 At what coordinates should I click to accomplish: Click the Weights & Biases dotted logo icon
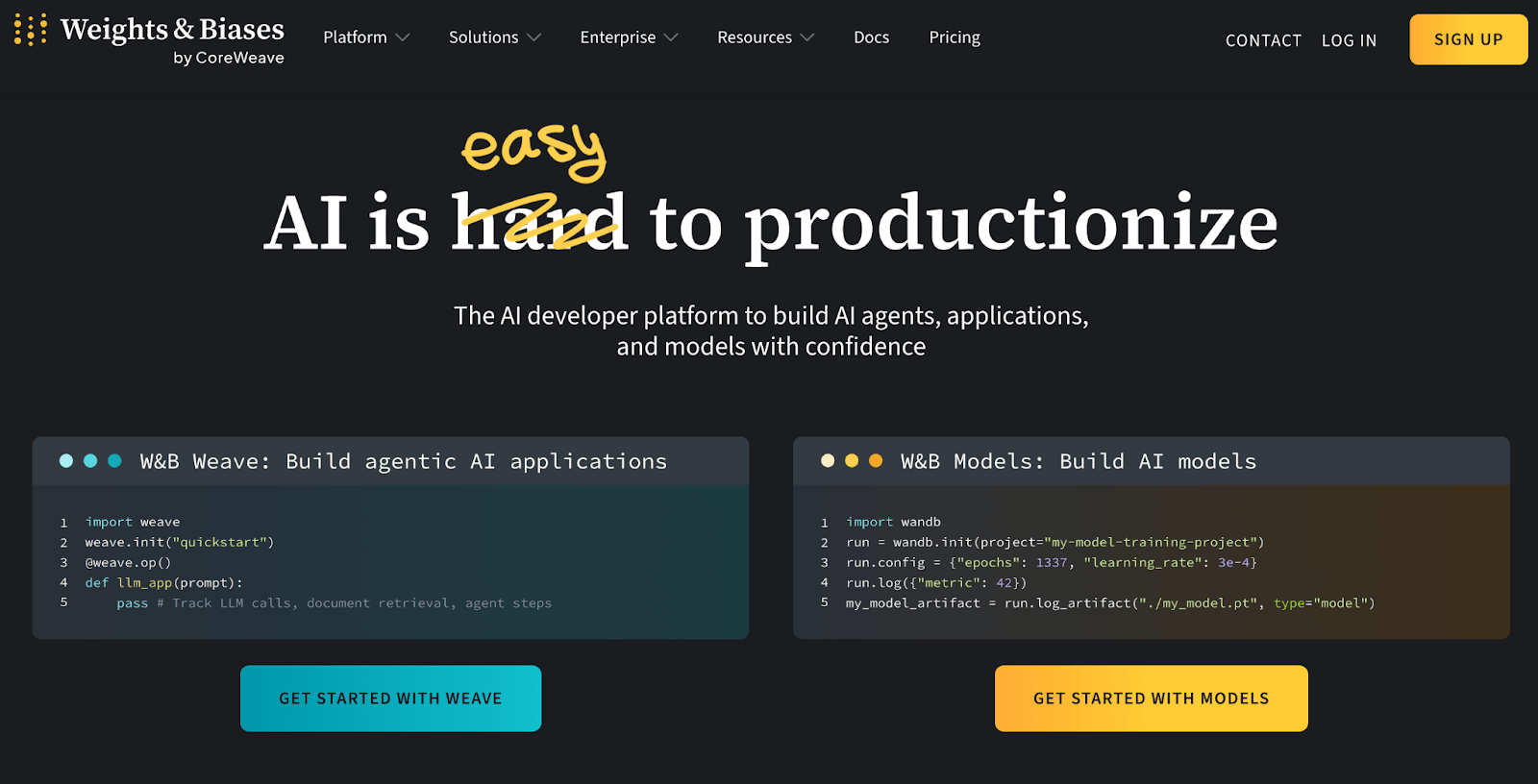31,31
